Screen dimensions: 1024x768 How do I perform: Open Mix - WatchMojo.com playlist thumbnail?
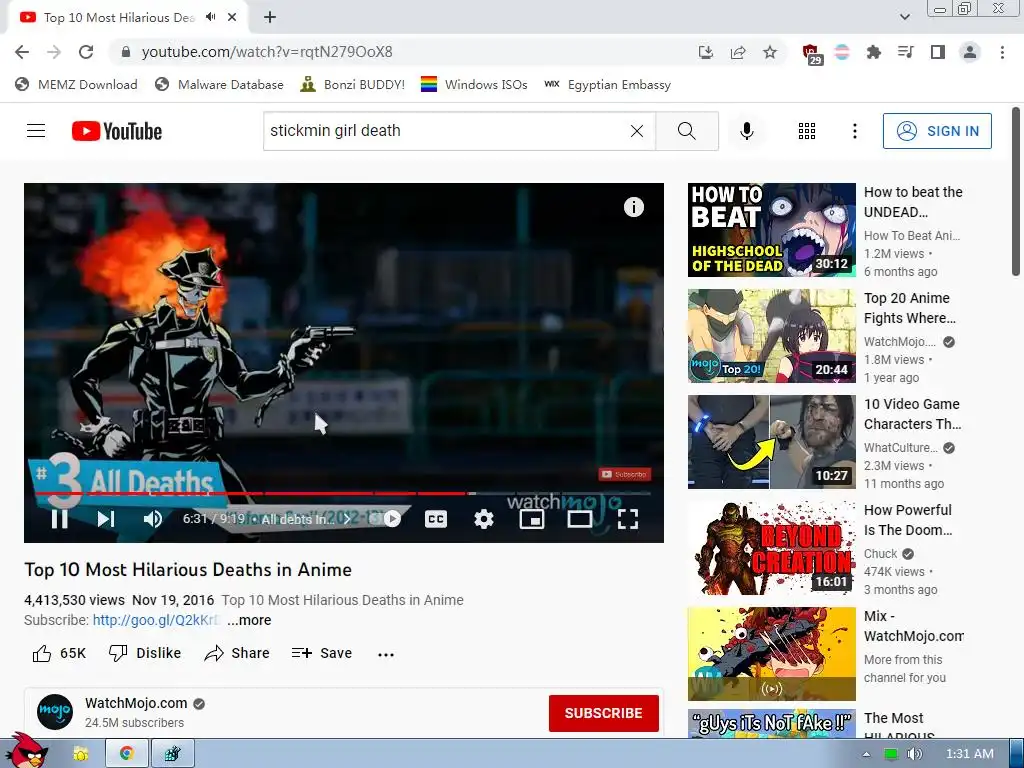[771, 654]
